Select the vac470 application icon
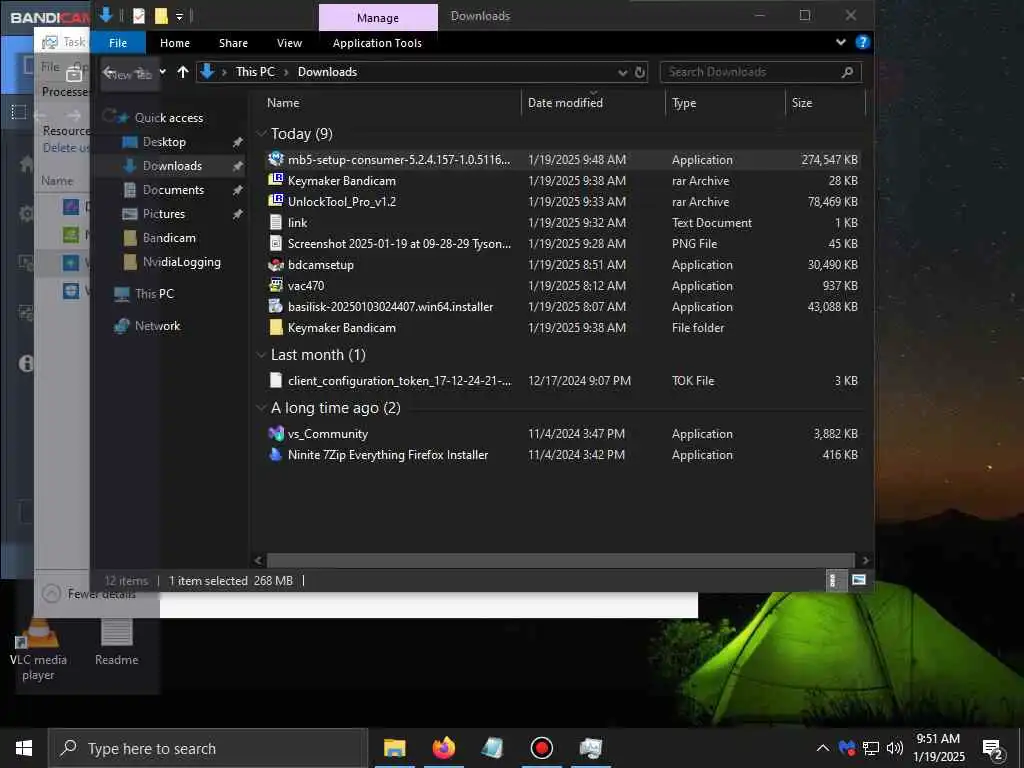 (x=276, y=285)
